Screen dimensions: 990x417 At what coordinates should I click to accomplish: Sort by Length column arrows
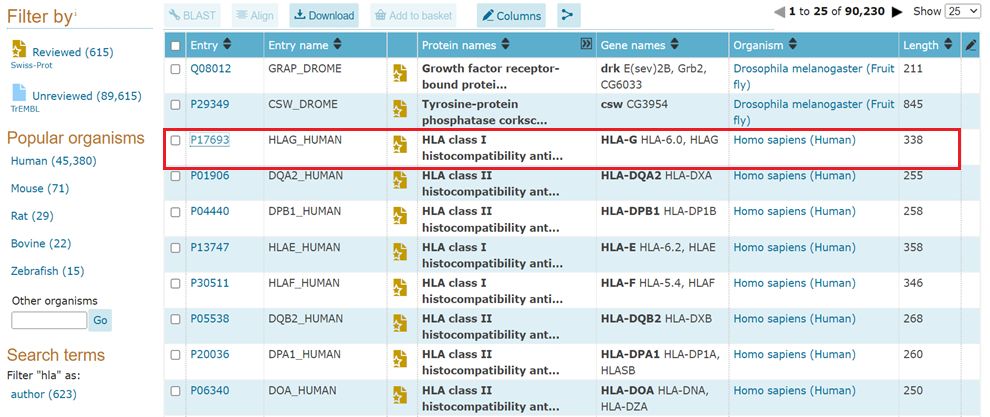(x=948, y=45)
